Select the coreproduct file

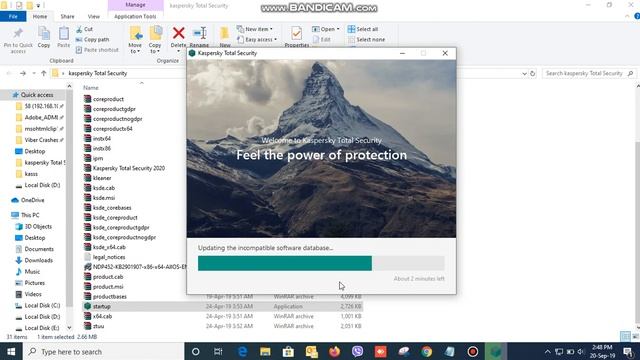point(108,99)
